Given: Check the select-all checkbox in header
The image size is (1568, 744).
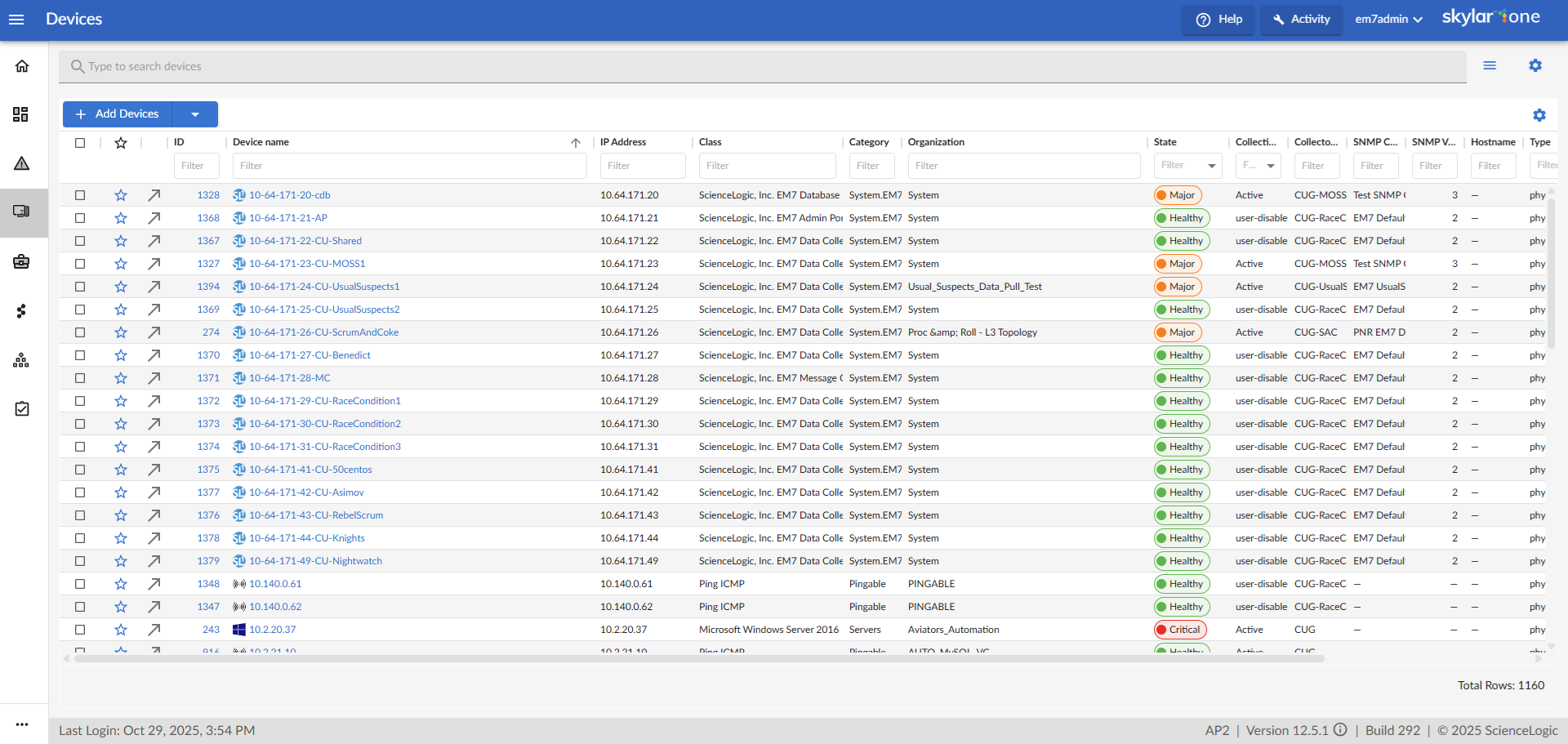Looking at the screenshot, I should 80,143.
